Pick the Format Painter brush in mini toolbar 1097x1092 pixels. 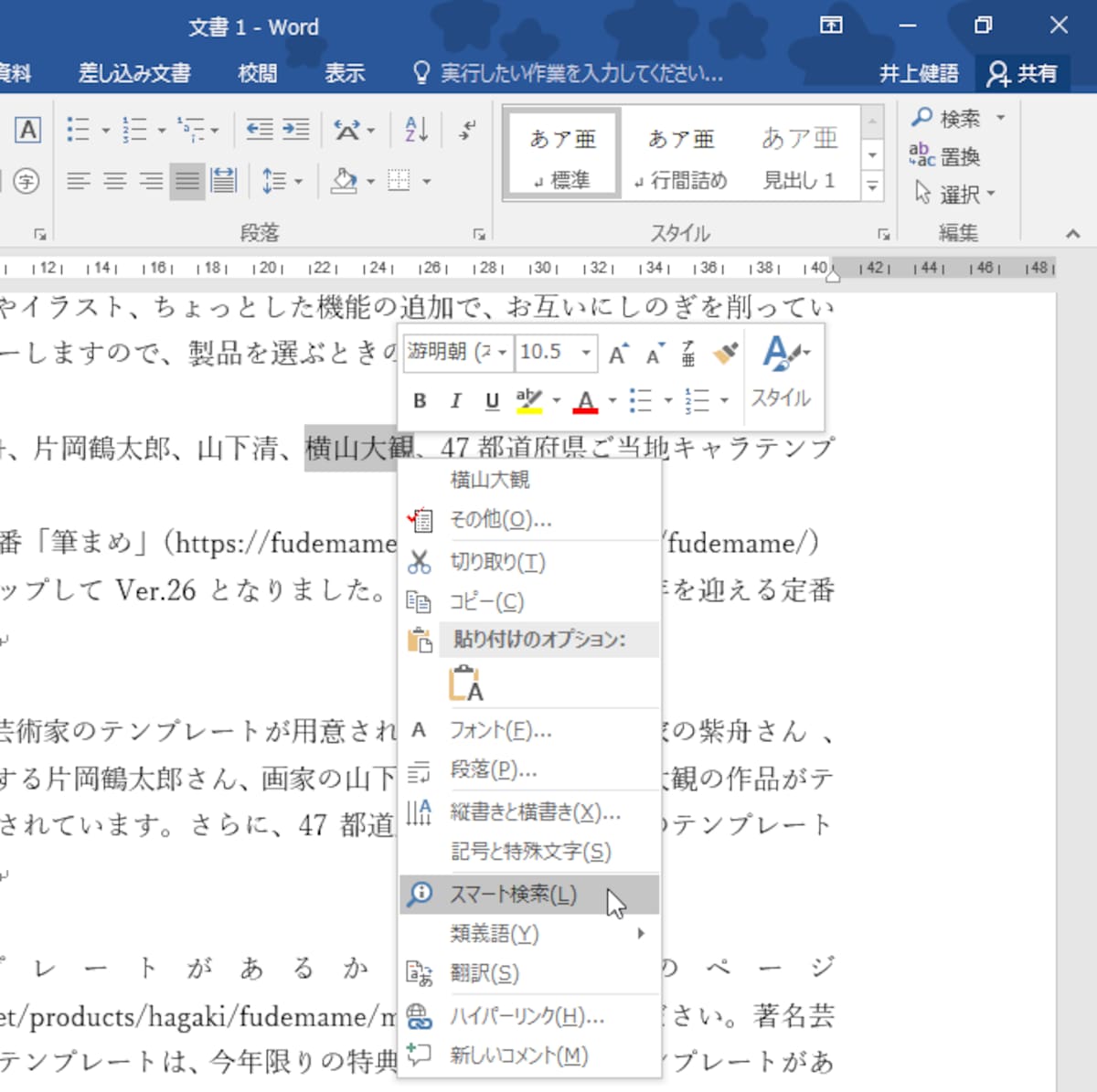[x=726, y=353]
